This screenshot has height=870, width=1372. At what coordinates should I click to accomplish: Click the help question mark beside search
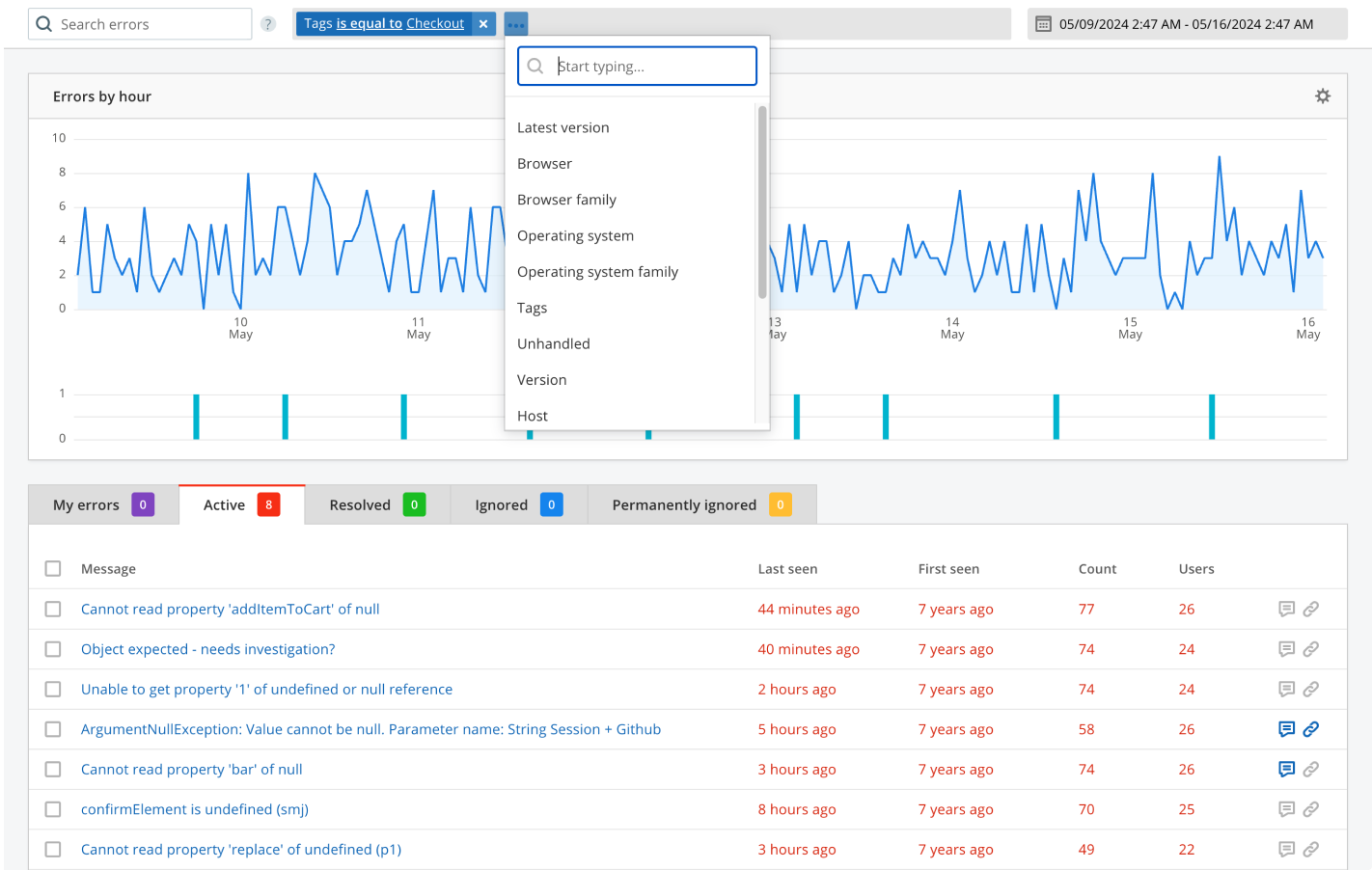267,23
